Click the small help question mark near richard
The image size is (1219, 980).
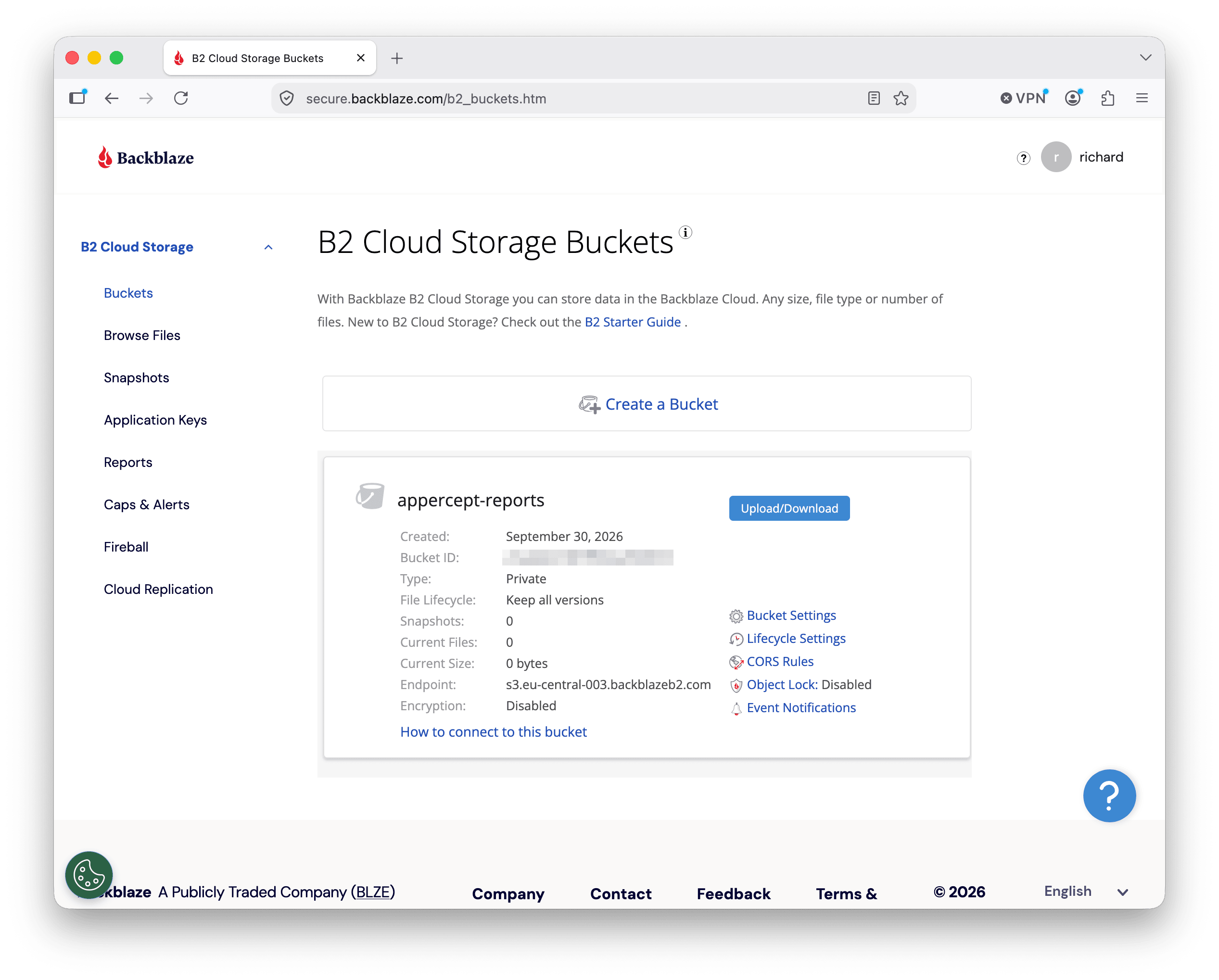click(x=1023, y=158)
